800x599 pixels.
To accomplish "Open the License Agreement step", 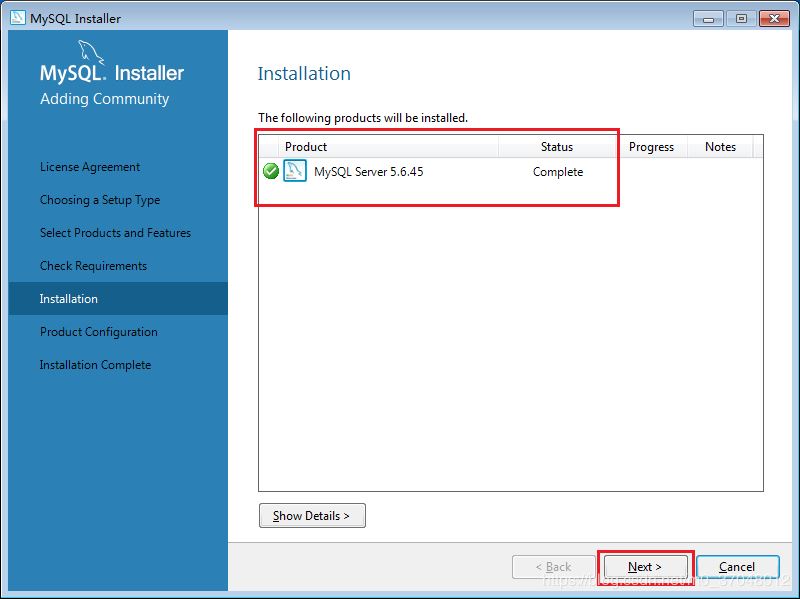I will coord(90,167).
